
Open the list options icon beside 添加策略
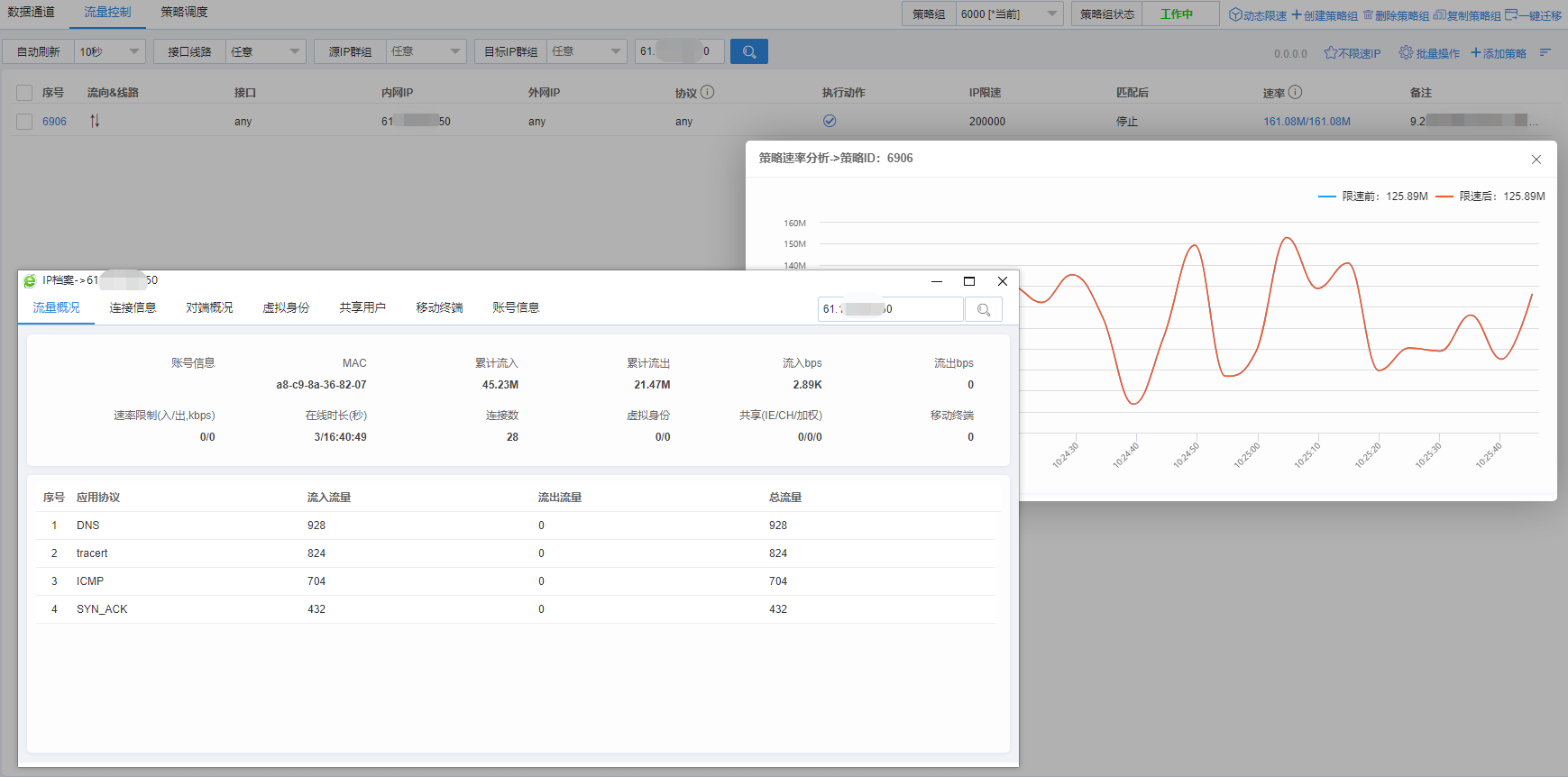coord(1545,52)
